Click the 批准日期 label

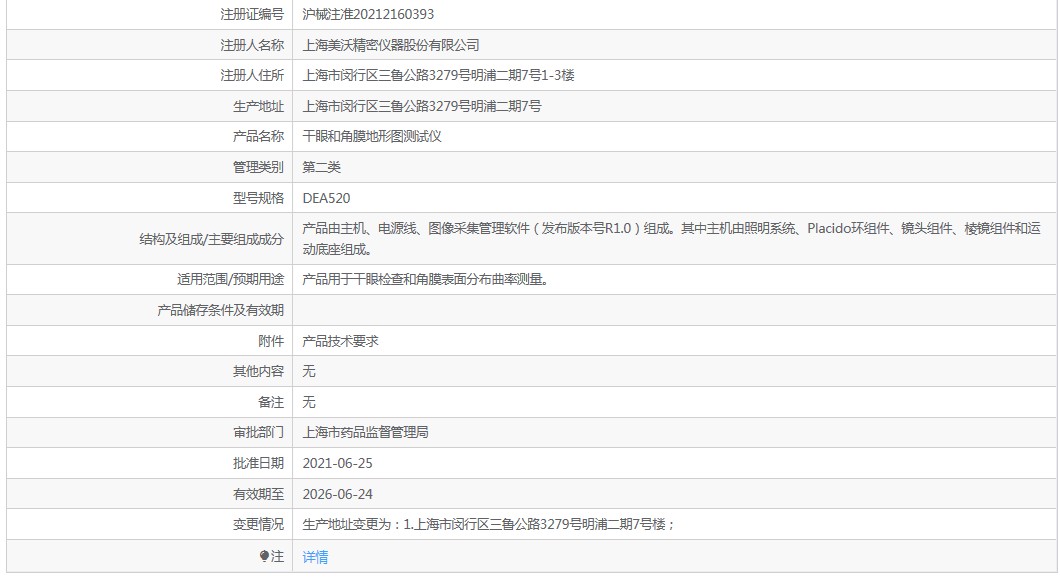click(258, 463)
